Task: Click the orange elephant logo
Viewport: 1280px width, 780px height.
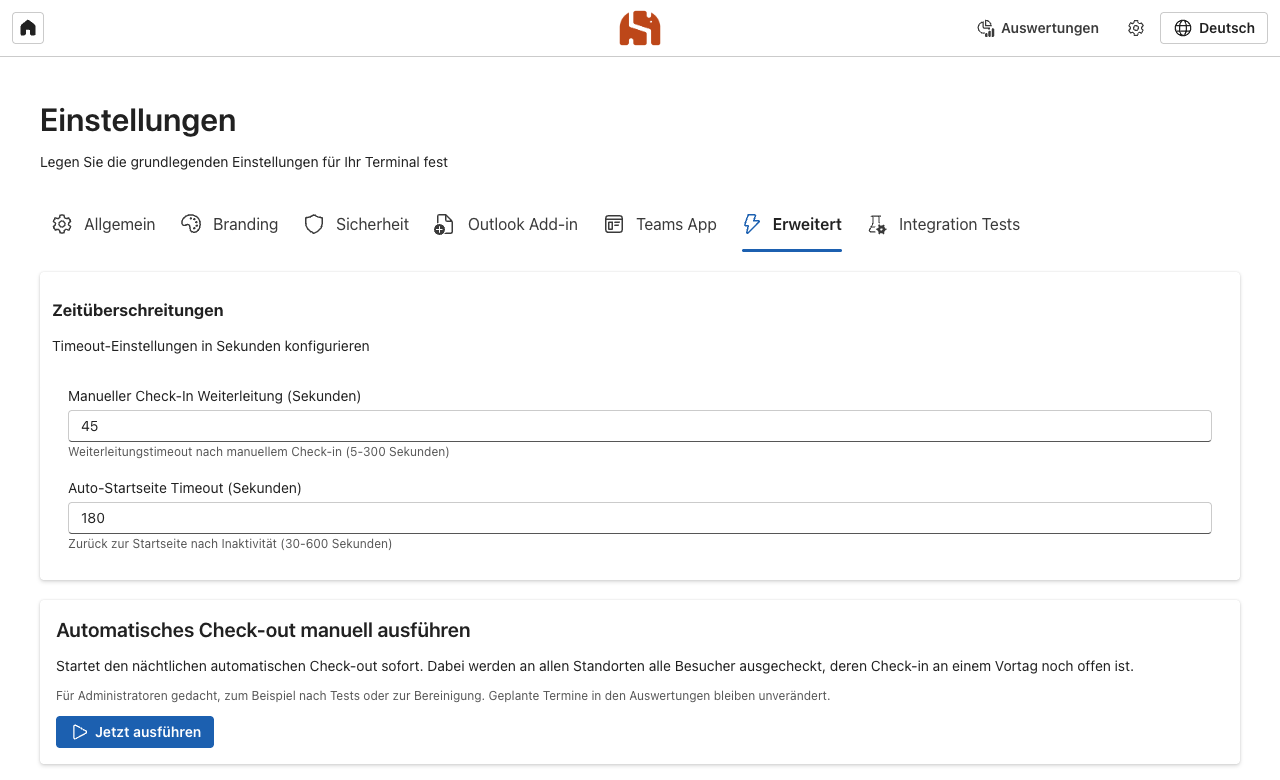Action: pyautogui.click(x=640, y=28)
